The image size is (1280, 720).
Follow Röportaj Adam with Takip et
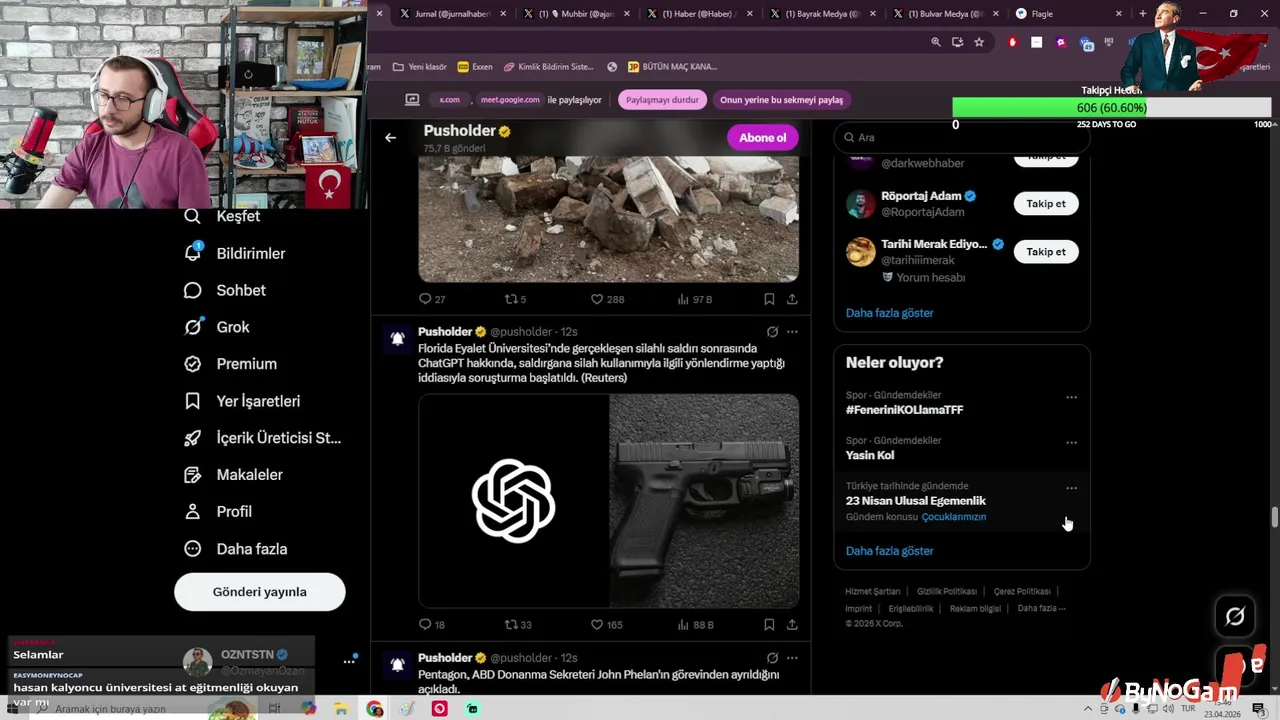(x=1046, y=204)
